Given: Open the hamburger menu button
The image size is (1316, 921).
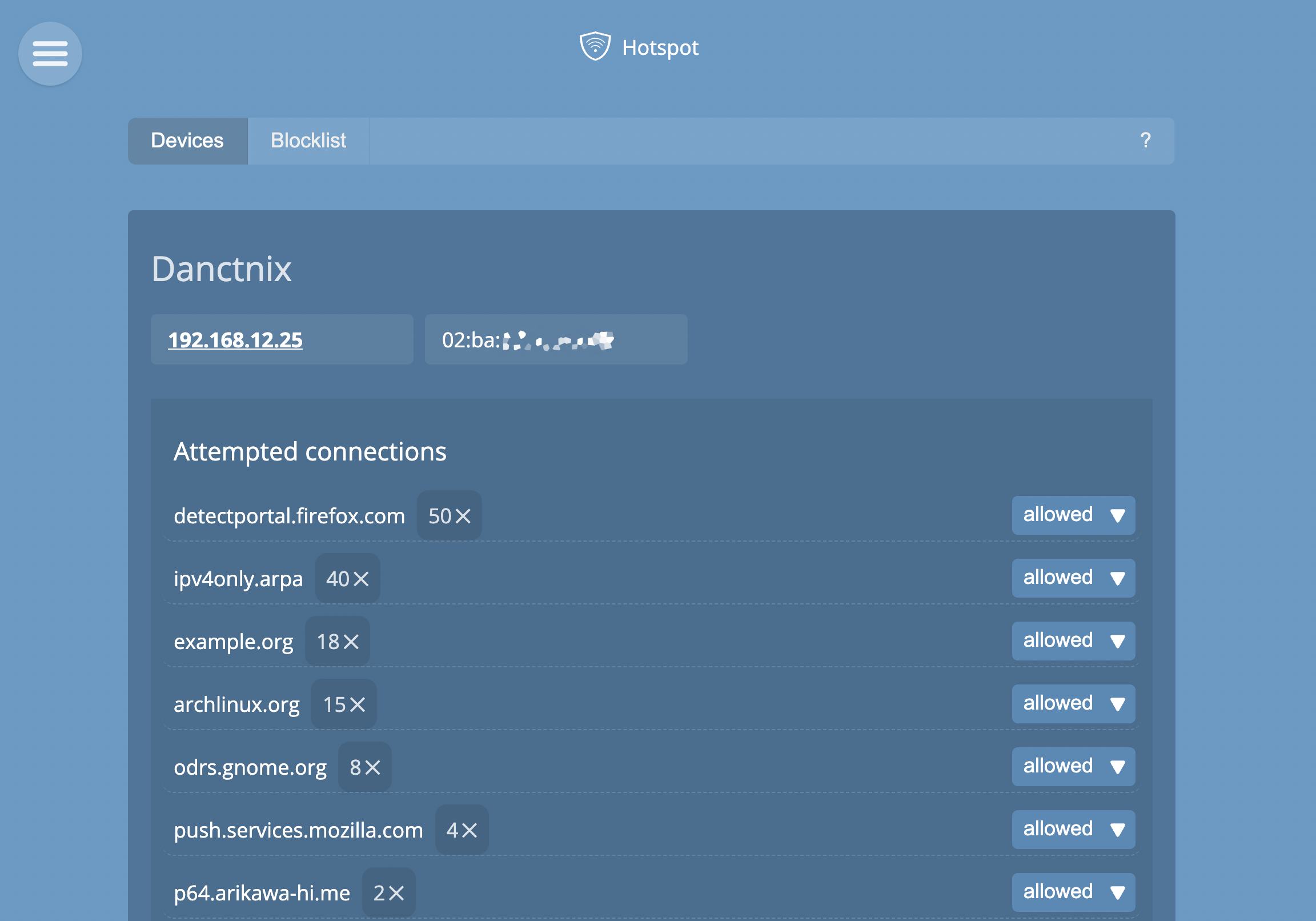Looking at the screenshot, I should coord(50,53).
